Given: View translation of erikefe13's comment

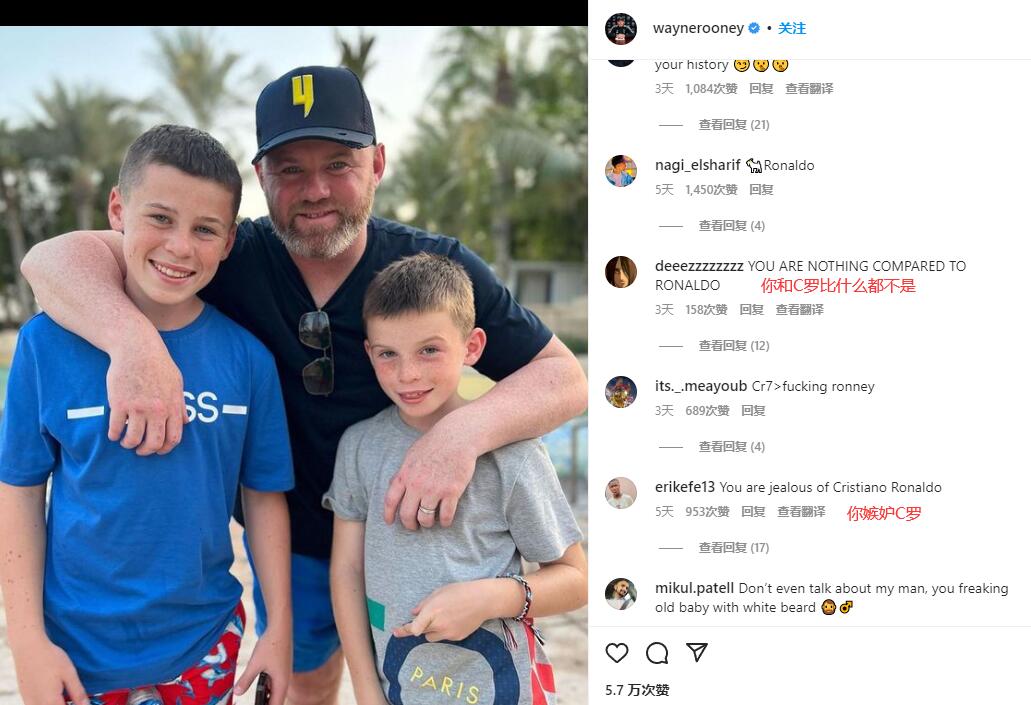Looking at the screenshot, I should [x=801, y=512].
